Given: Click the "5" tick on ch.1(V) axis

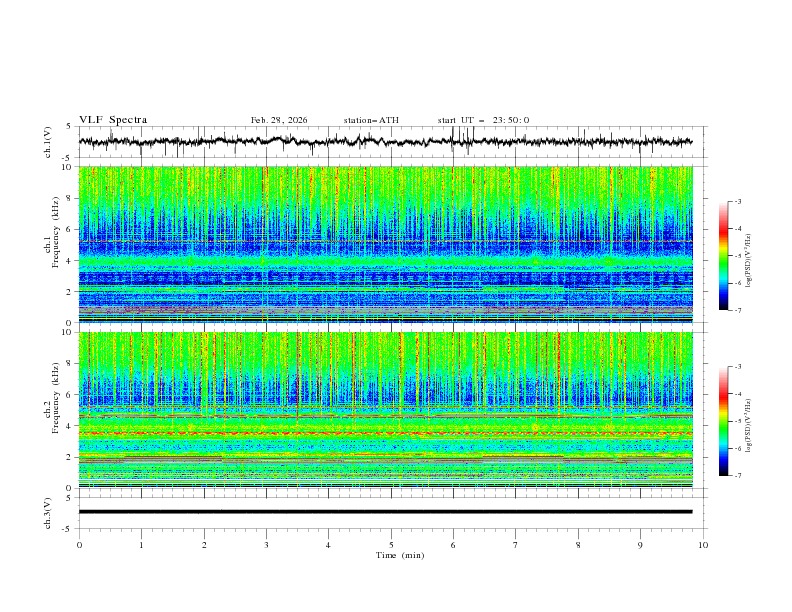Looking at the screenshot, I should coord(70,127).
